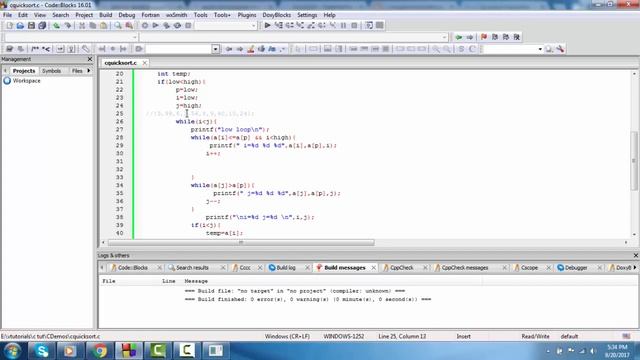640x360 pixels.
Task: Paste from clipboard using the toolbar icon
Action: point(104,26)
